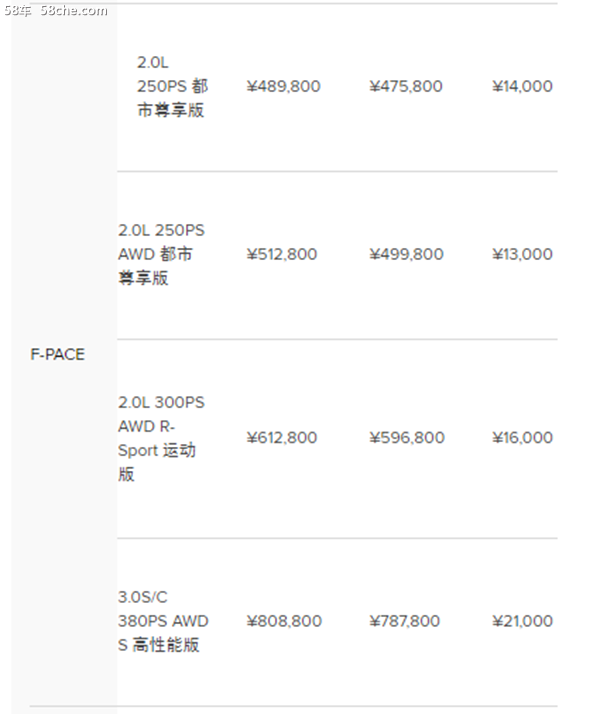This screenshot has height=714, width=600.
Task: Click the ¥13,000 price reduction value
Action: [522, 254]
